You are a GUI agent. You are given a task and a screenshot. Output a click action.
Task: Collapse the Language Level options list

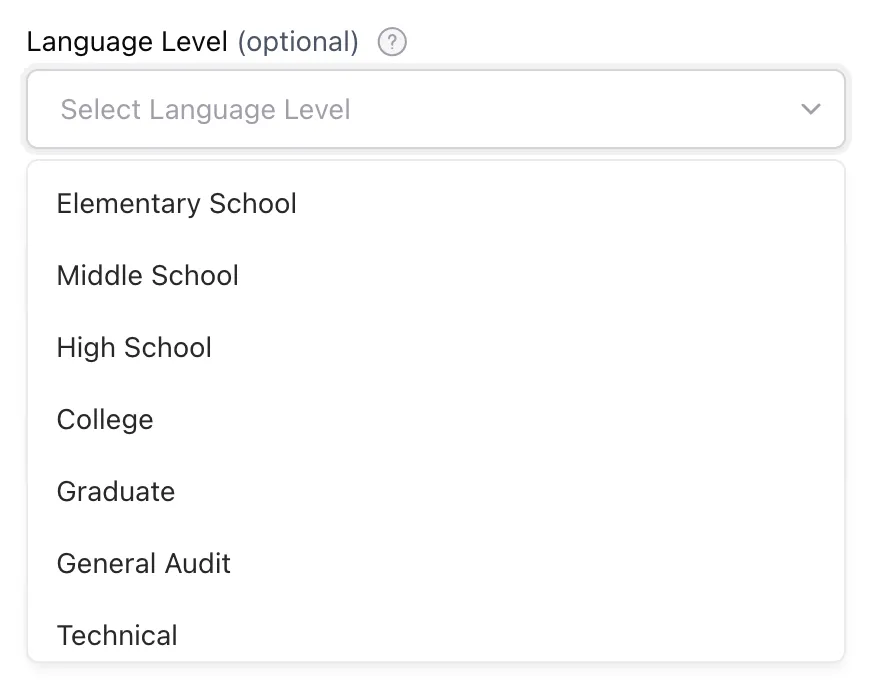click(x=811, y=109)
